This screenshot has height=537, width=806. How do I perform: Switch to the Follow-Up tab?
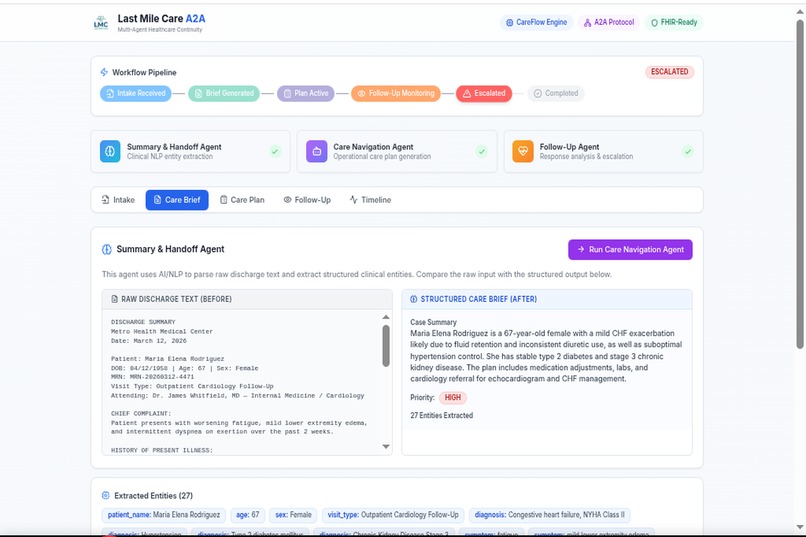coord(307,200)
